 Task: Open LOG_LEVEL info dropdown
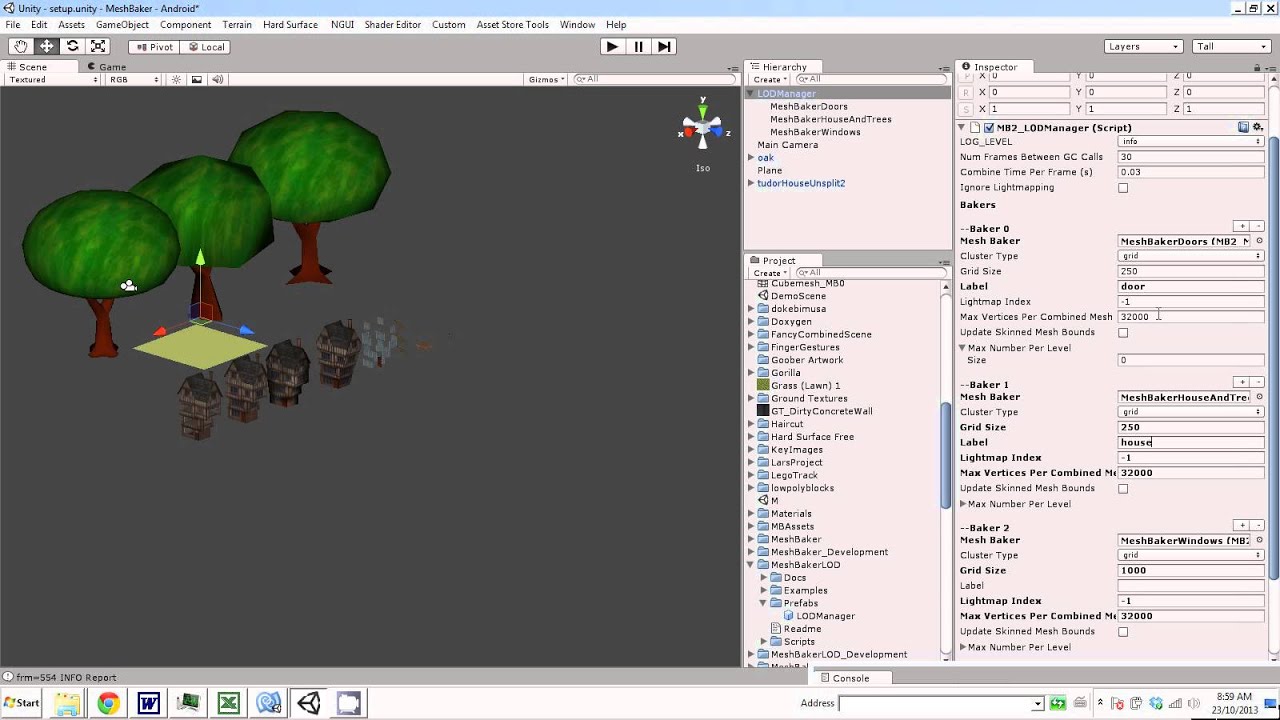[x=1190, y=142]
